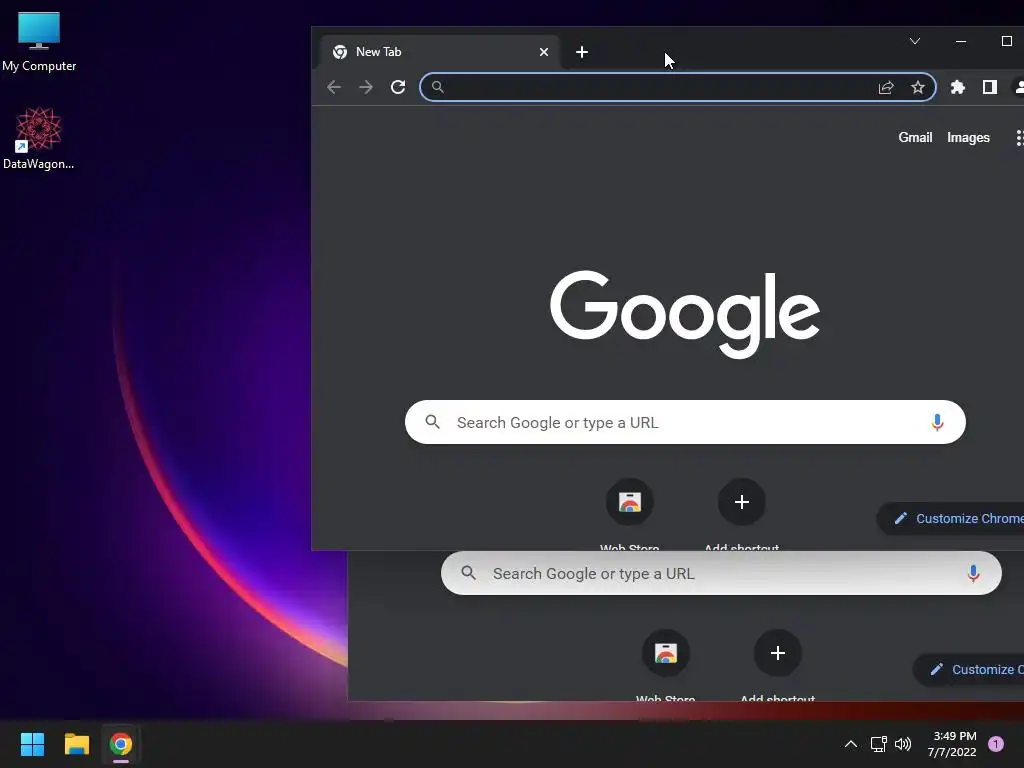Click the front window Google search box

685,422
